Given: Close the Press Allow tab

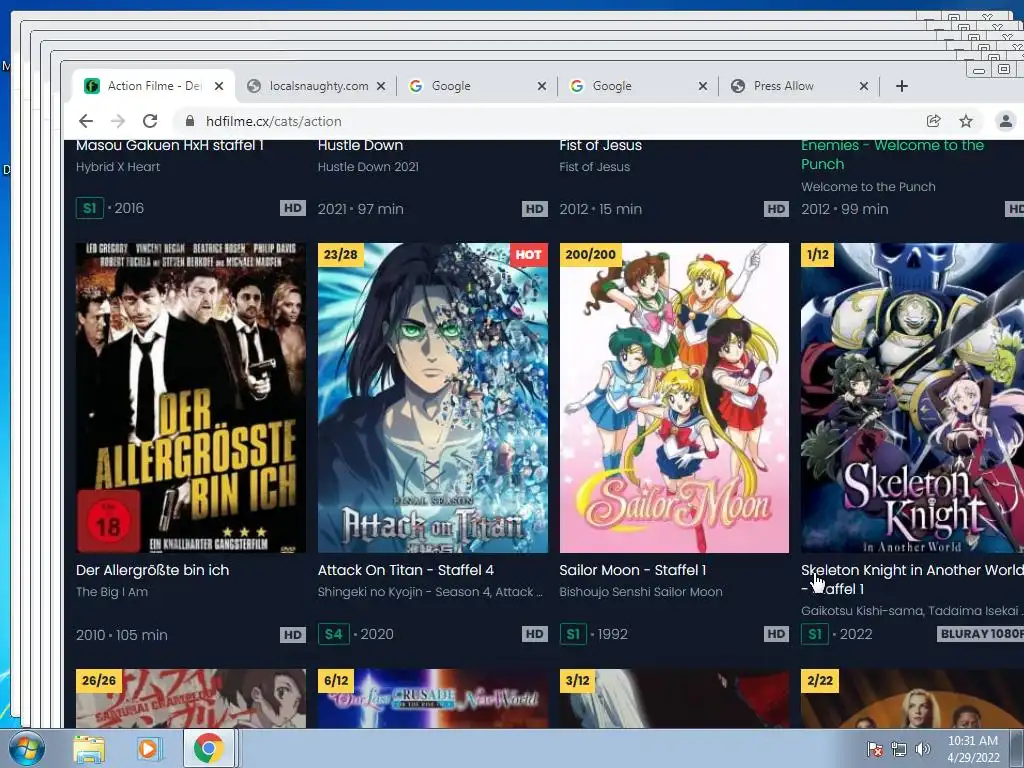Looking at the screenshot, I should click(x=863, y=86).
